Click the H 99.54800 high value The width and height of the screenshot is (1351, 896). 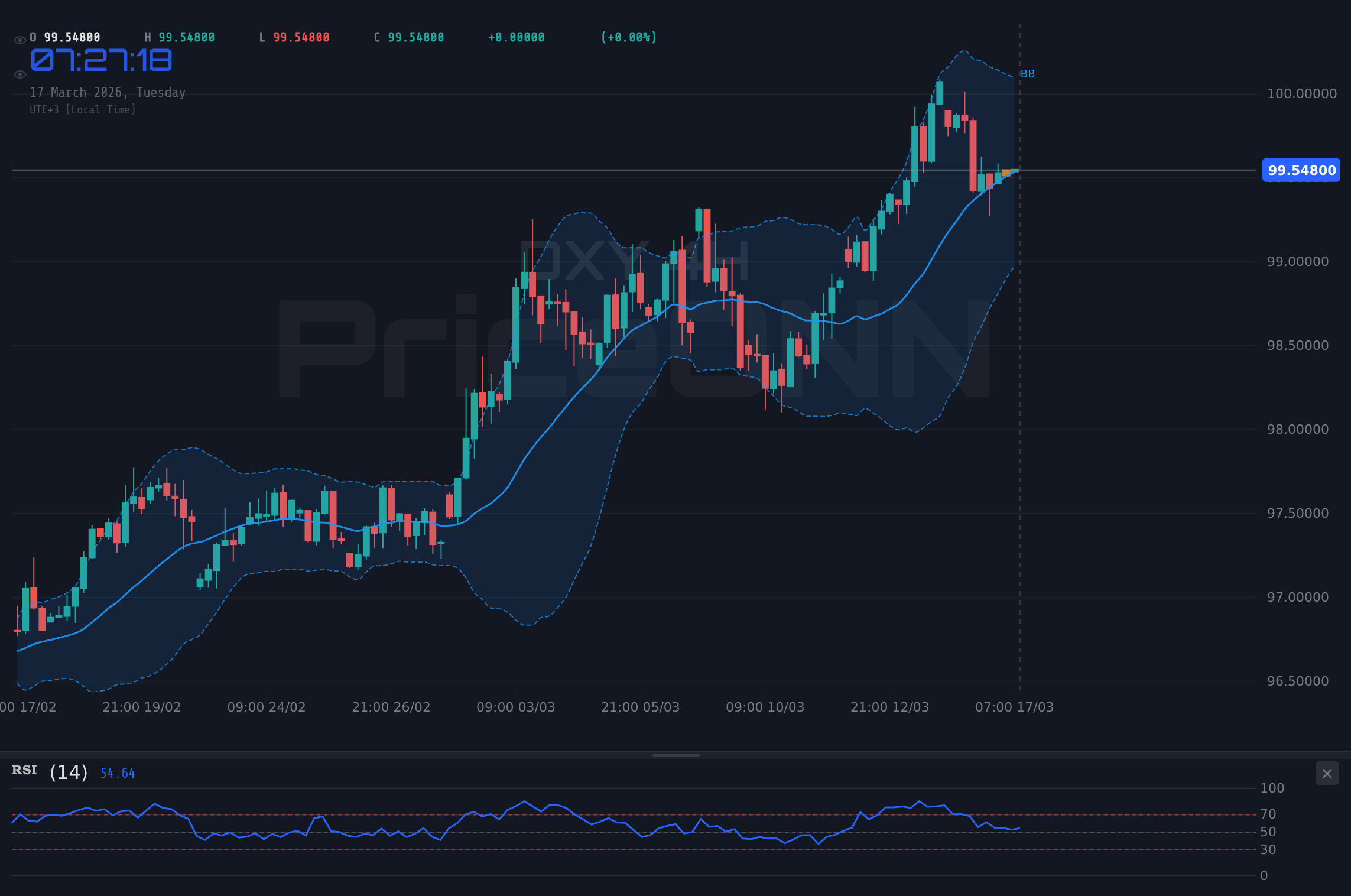tap(179, 37)
